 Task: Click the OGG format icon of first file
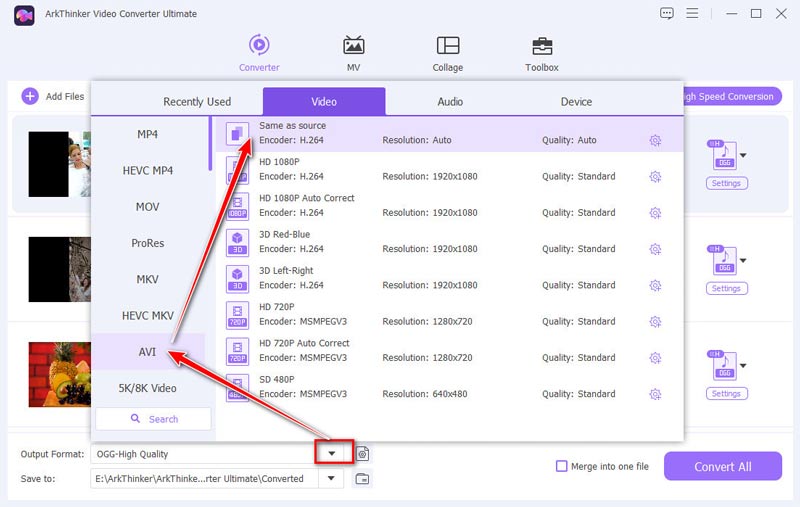[x=724, y=155]
